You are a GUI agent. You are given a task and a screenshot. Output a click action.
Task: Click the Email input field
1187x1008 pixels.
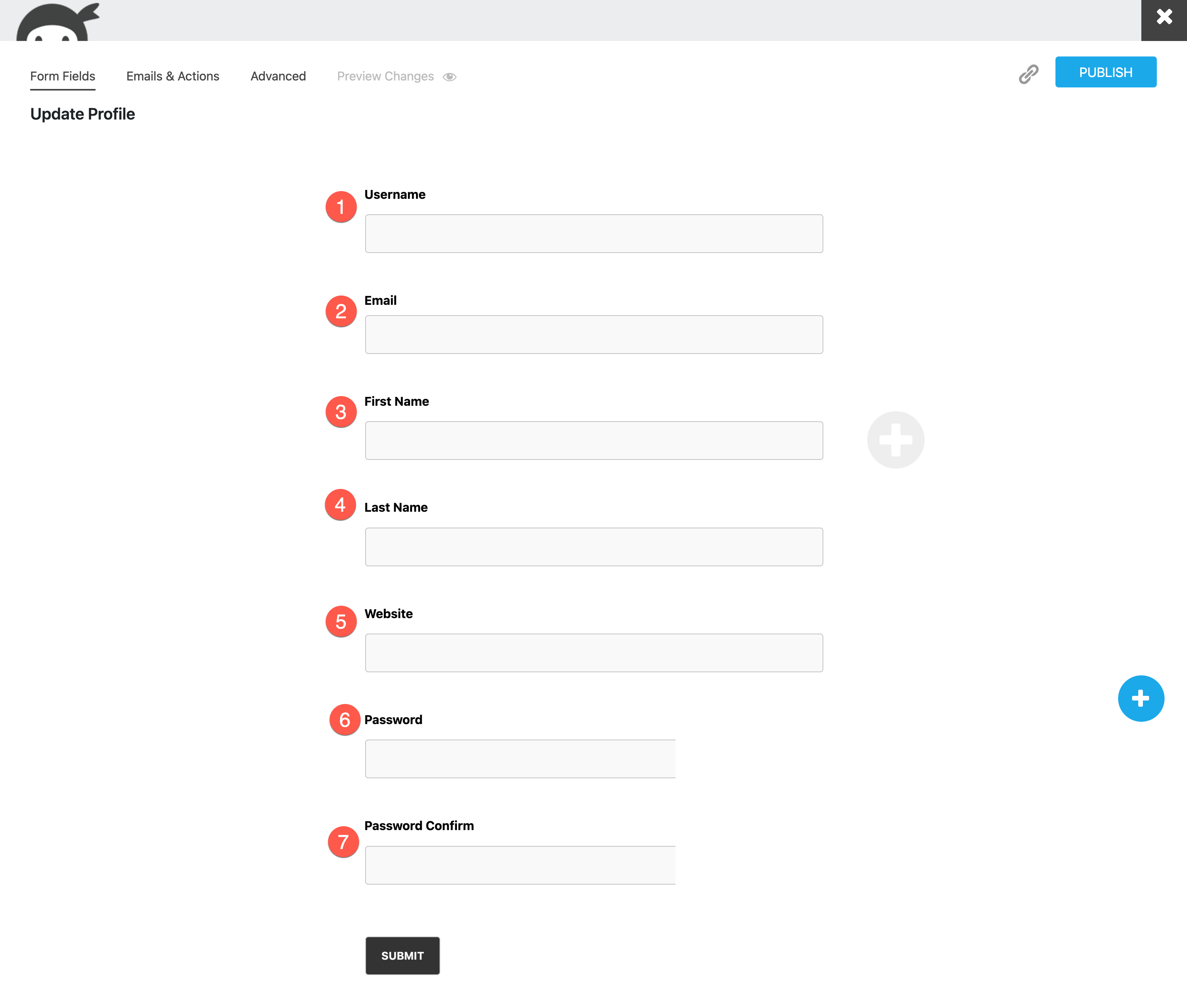[593, 335]
